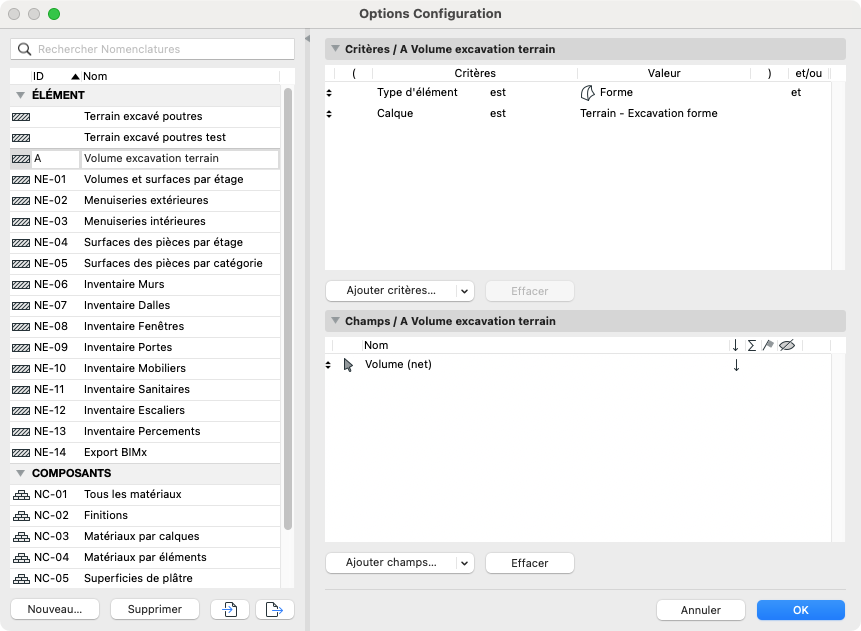Click the cursor icon beside Volume (net)
This screenshot has height=631, width=861.
coord(348,365)
